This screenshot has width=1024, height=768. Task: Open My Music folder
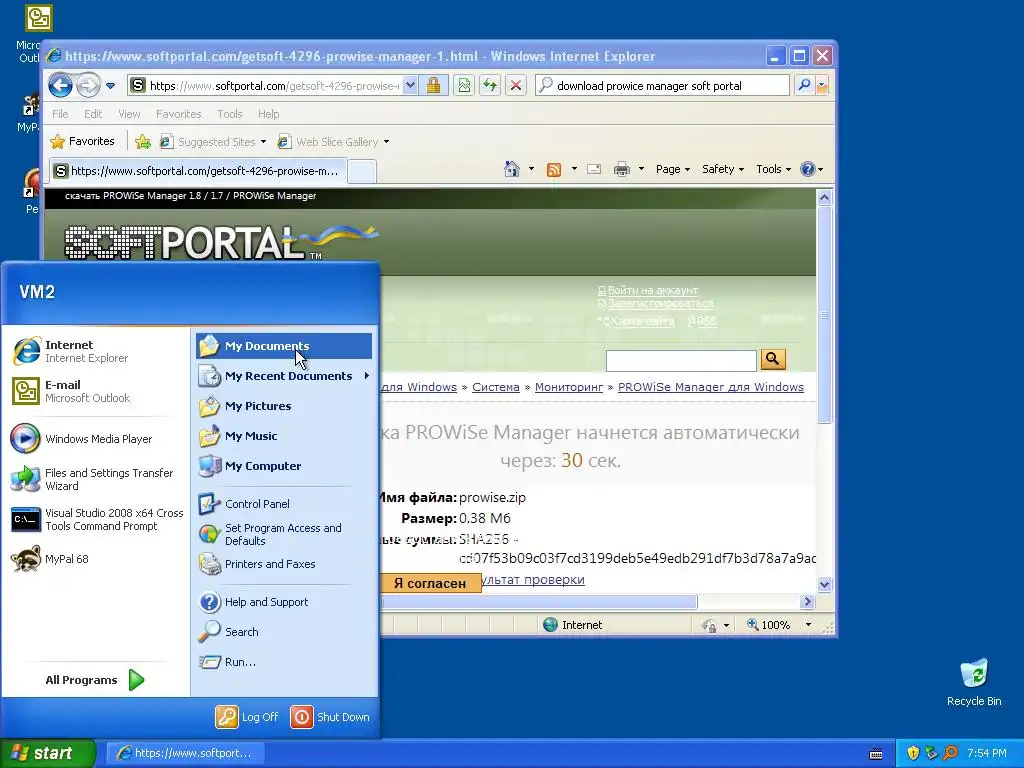[284, 436]
